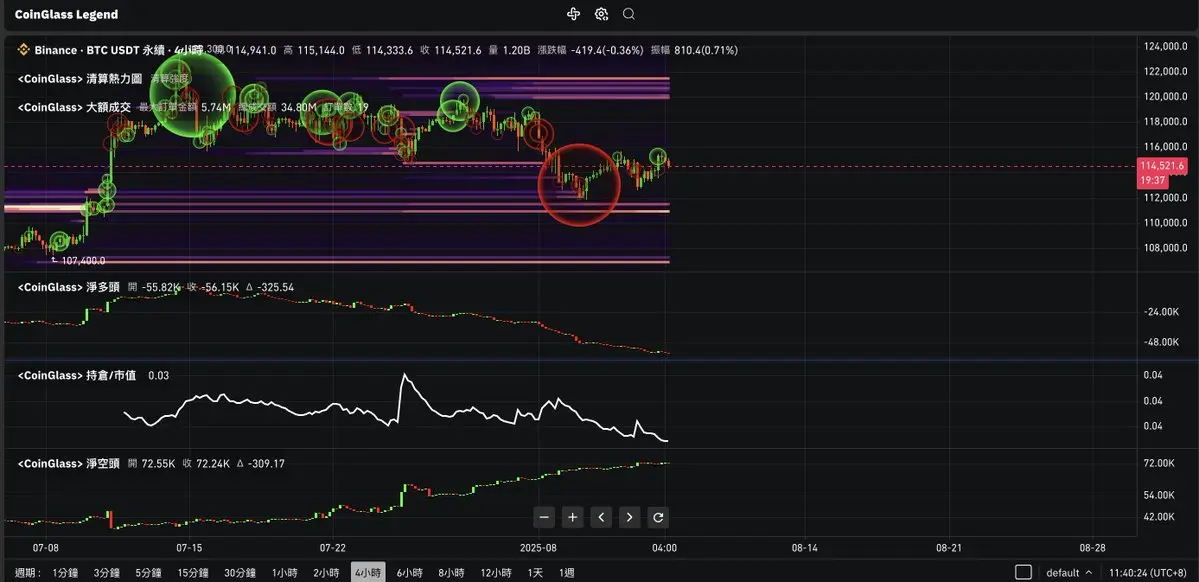Click the 07-08 date label
This screenshot has height=582, width=1199.
point(46,548)
